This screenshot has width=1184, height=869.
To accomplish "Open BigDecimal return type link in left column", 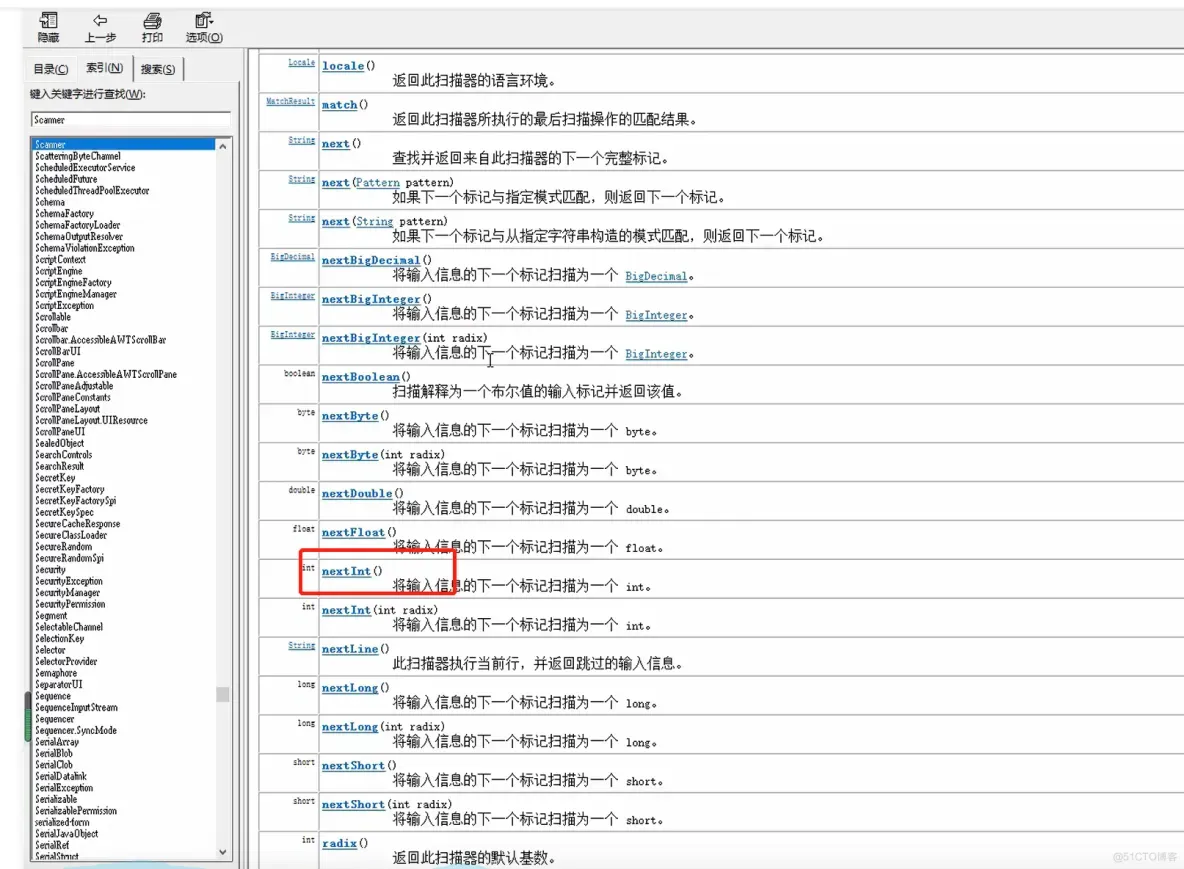I will [292, 257].
